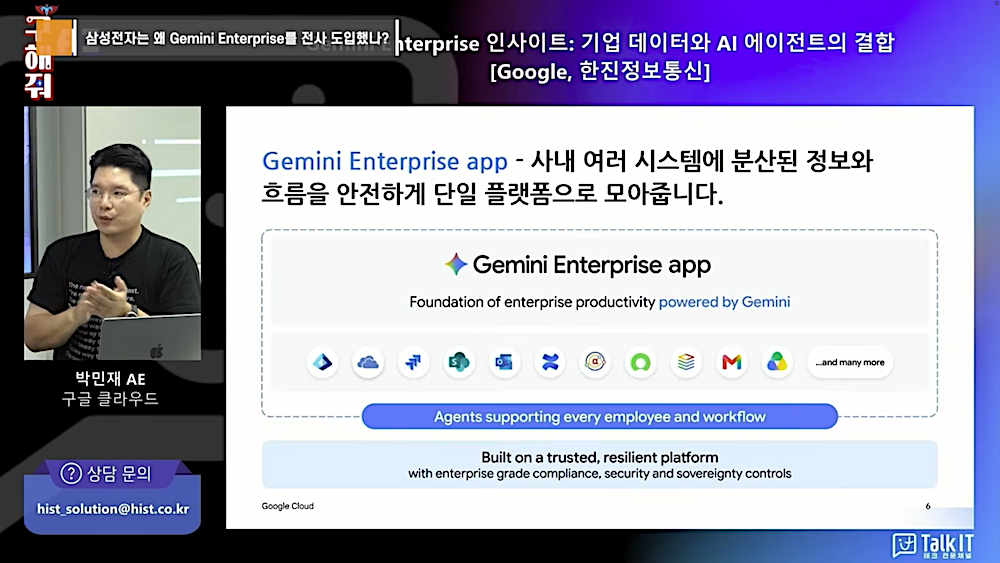The image size is (1000, 563).
Task: Click the '[Google, 한진정보통신]' title line
Action: point(600,71)
